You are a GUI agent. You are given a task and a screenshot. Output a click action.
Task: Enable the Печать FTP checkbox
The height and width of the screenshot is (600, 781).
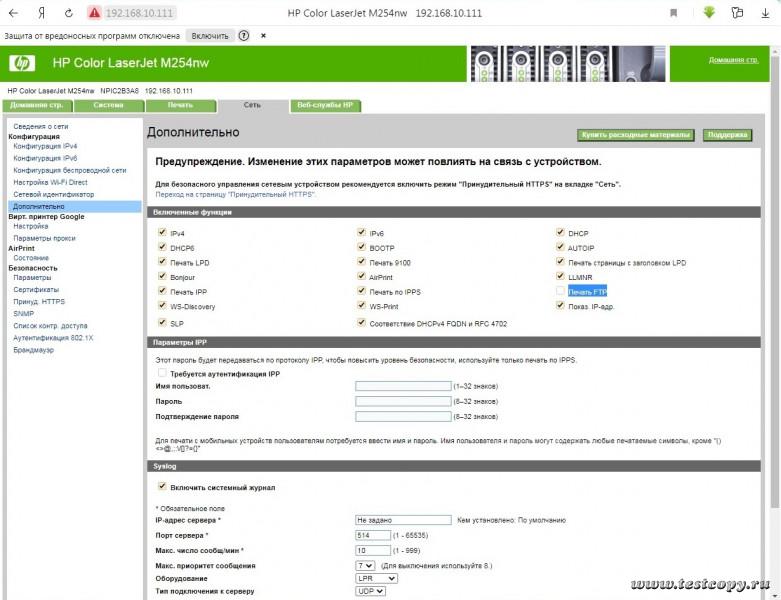[x=560, y=290]
